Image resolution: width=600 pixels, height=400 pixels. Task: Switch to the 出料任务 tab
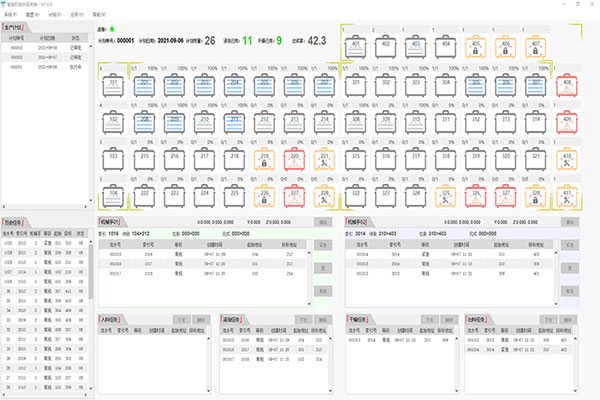[x=477, y=319]
